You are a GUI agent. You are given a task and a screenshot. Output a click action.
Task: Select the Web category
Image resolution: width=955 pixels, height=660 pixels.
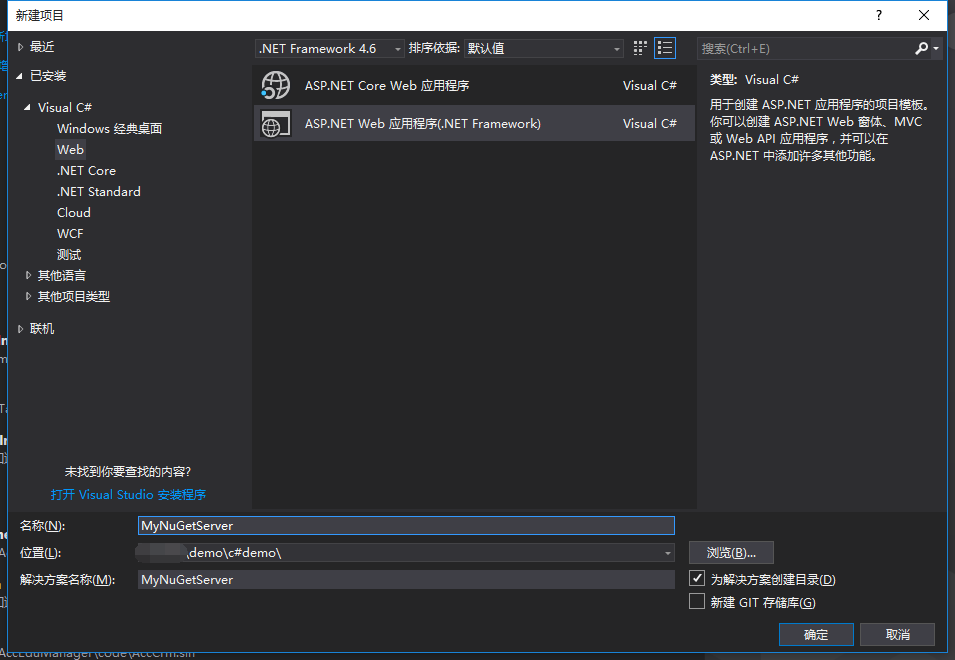(x=71, y=150)
